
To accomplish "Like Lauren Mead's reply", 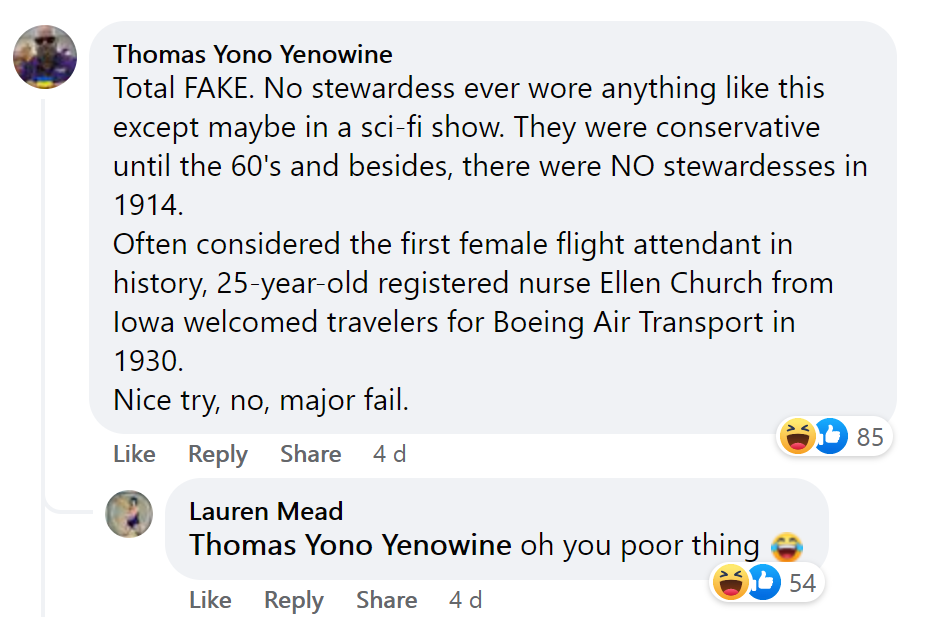I will tap(210, 600).
